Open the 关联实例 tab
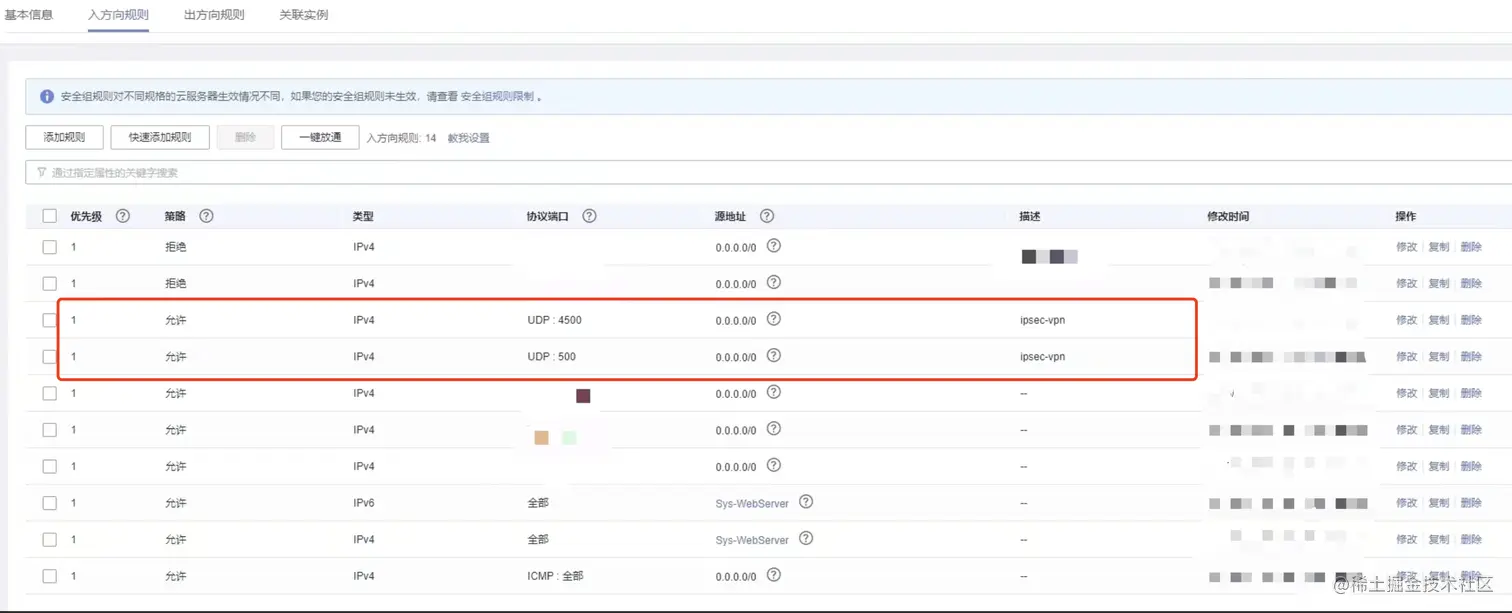 click(304, 15)
